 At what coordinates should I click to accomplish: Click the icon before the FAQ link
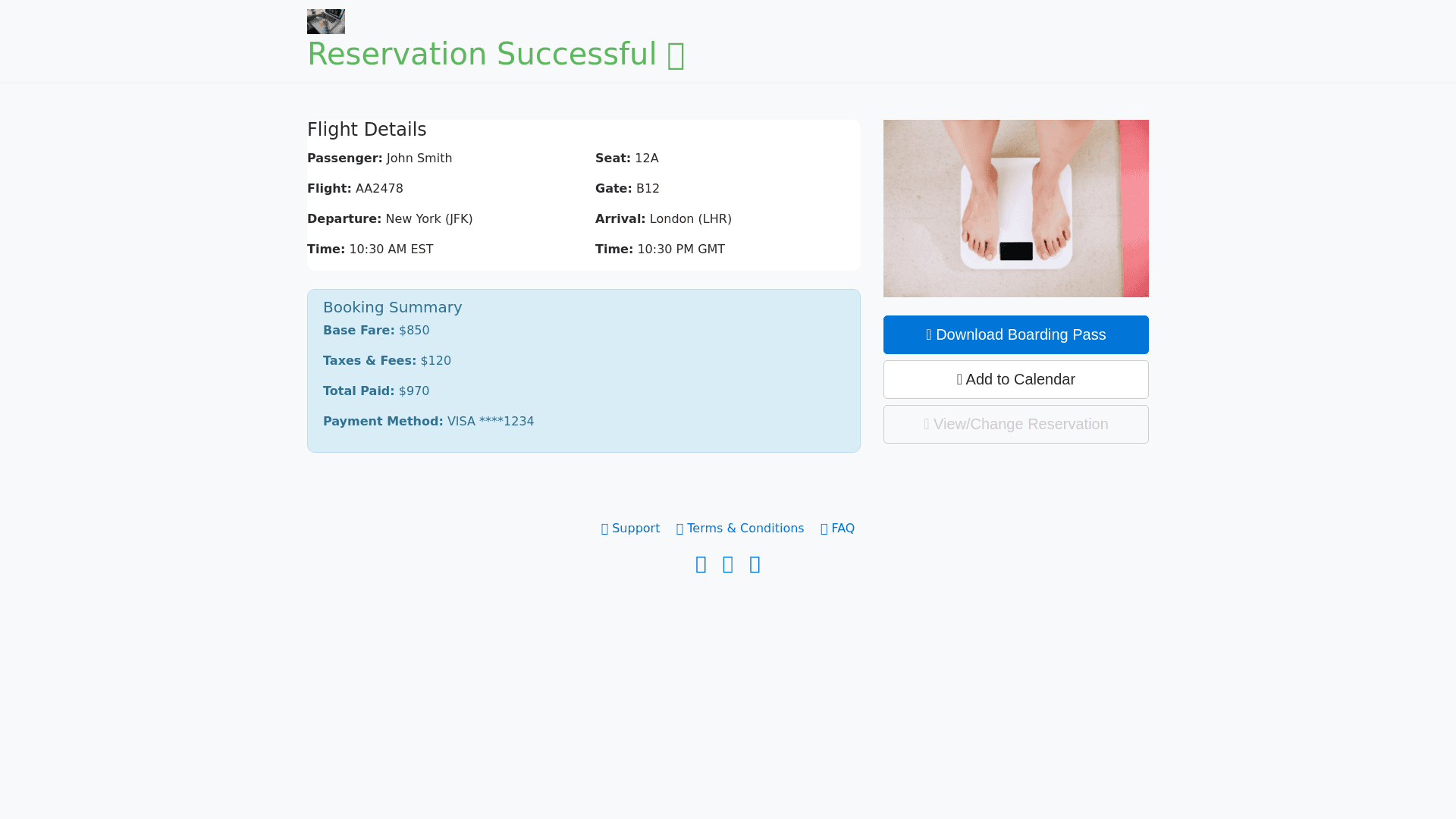[824, 529]
